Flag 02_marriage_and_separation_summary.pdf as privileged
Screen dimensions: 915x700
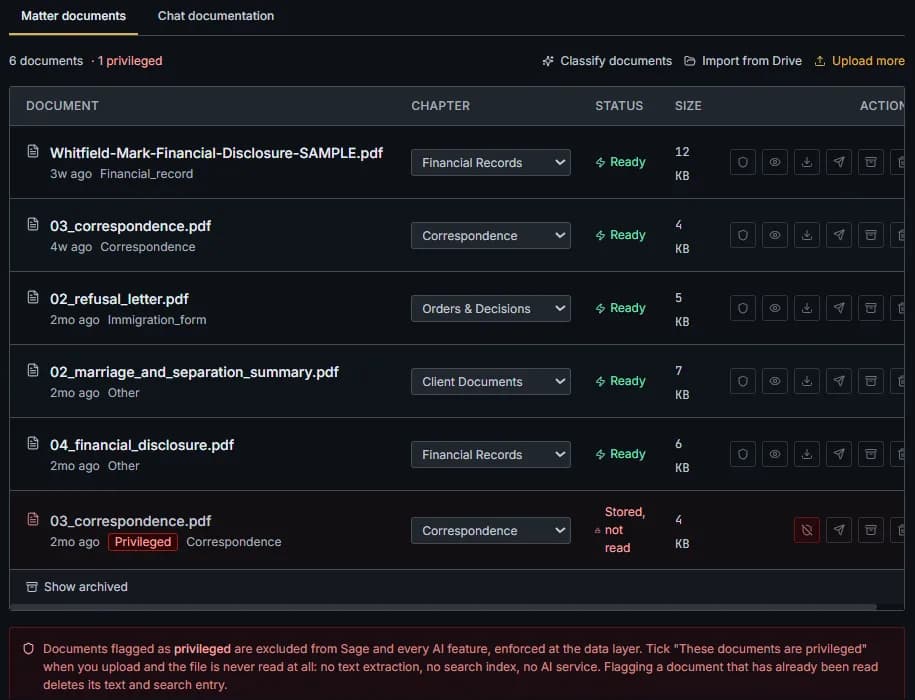pyautogui.click(x=742, y=381)
